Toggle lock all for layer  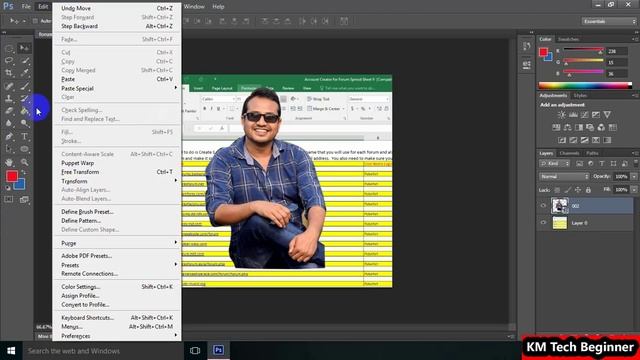(588, 190)
